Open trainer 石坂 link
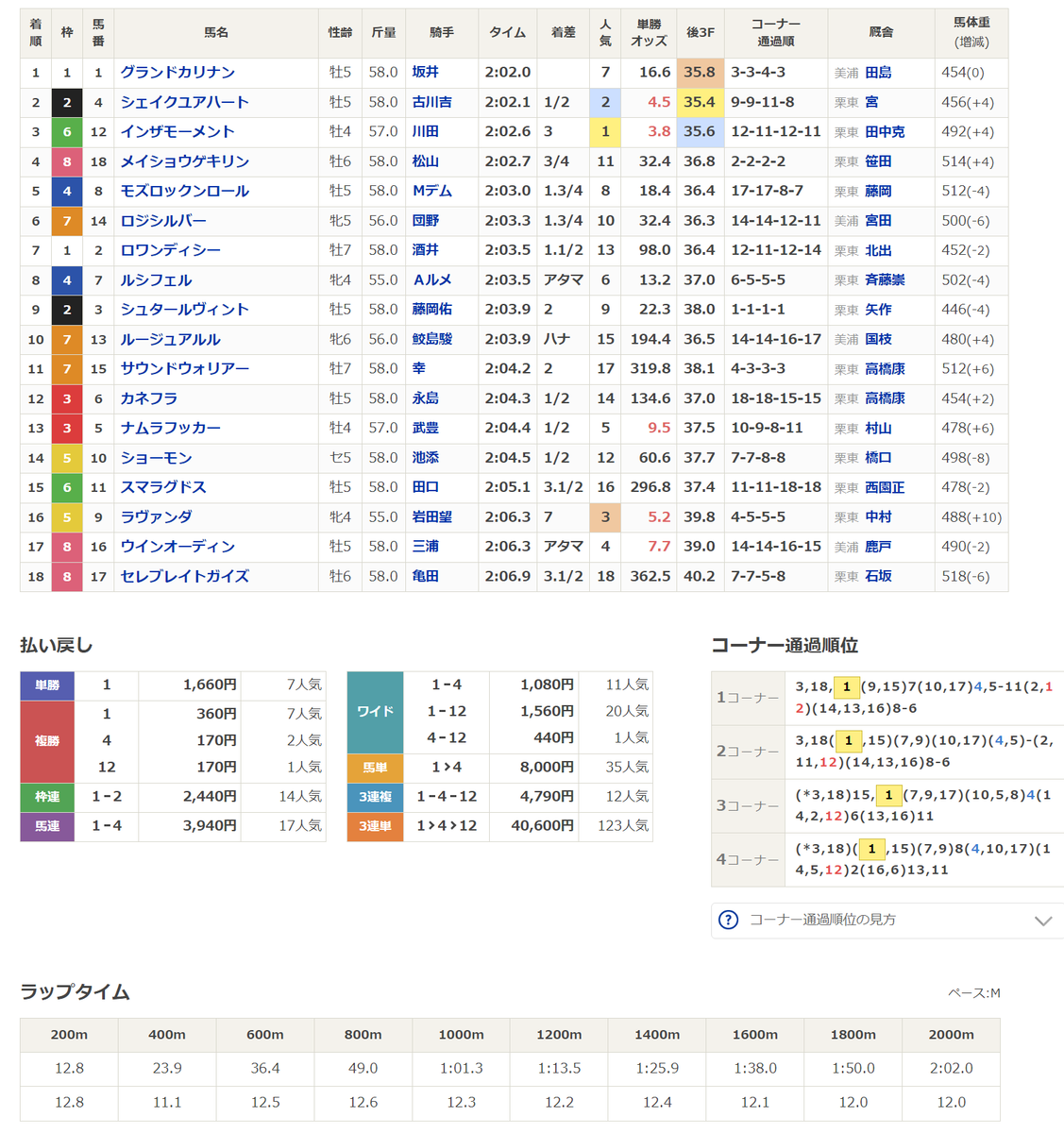1064x1133 pixels. [878, 576]
